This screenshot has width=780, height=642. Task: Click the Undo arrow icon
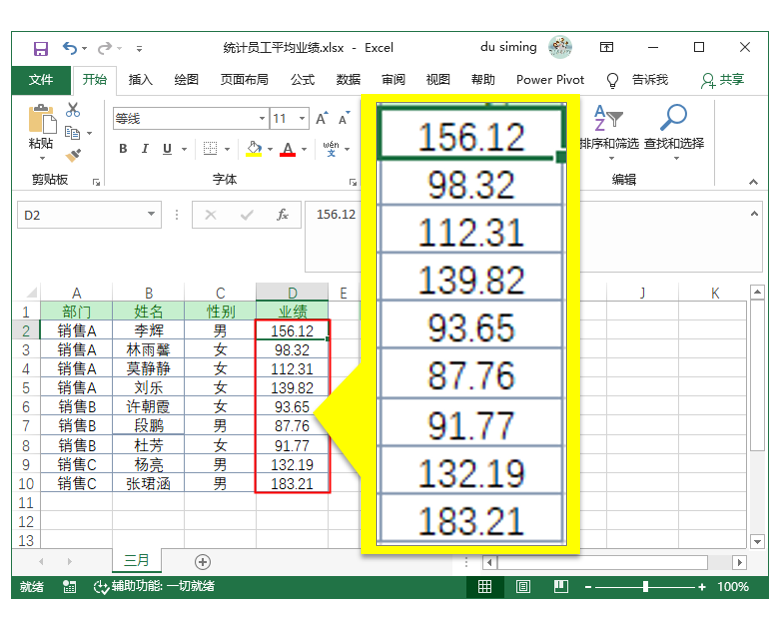coord(70,48)
